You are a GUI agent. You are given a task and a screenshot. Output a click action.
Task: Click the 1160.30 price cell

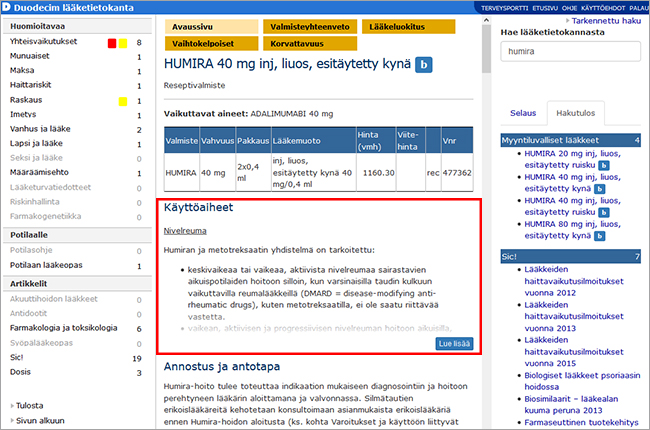pos(376,173)
